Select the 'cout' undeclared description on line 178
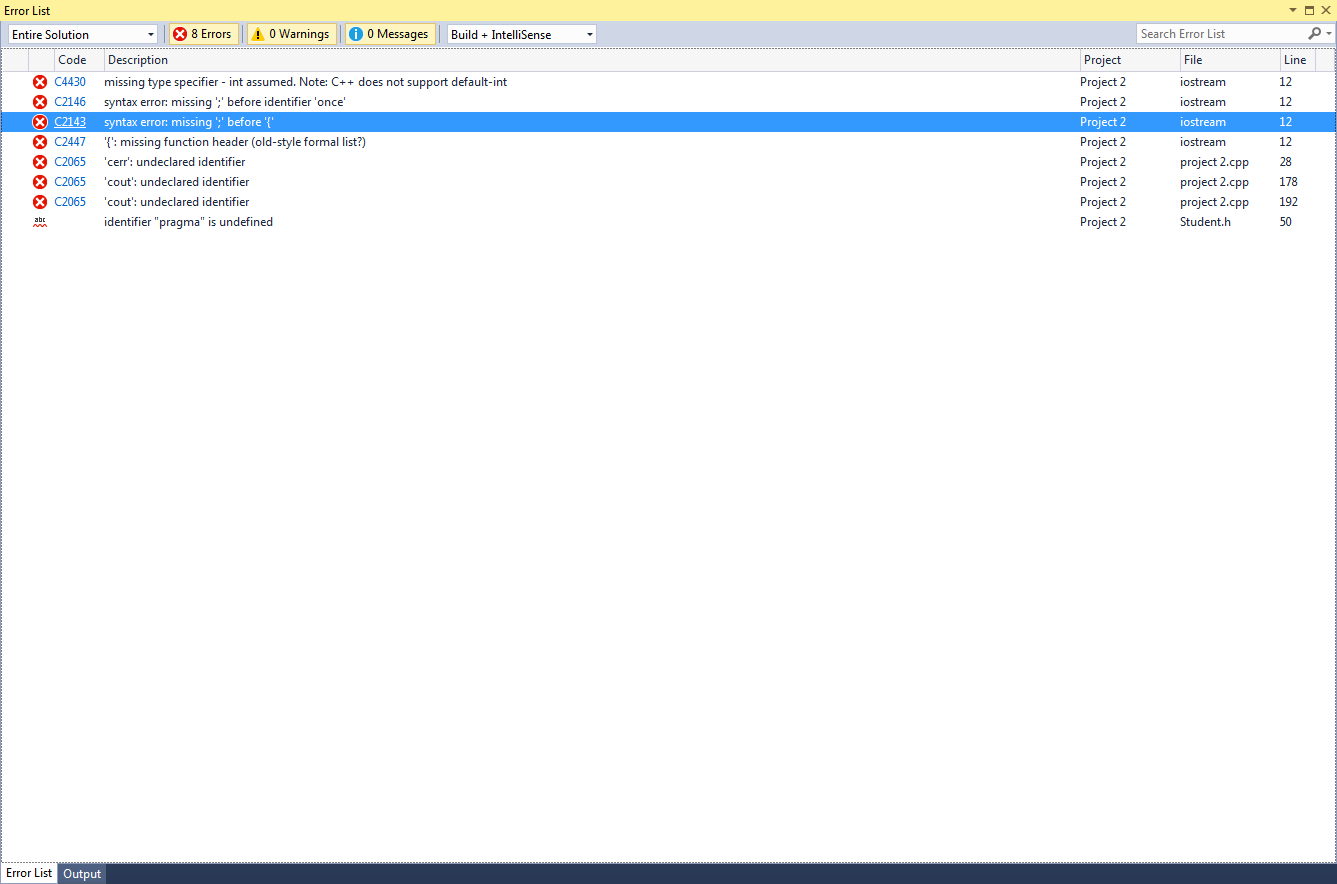The image size is (1337, 884). 177,182
